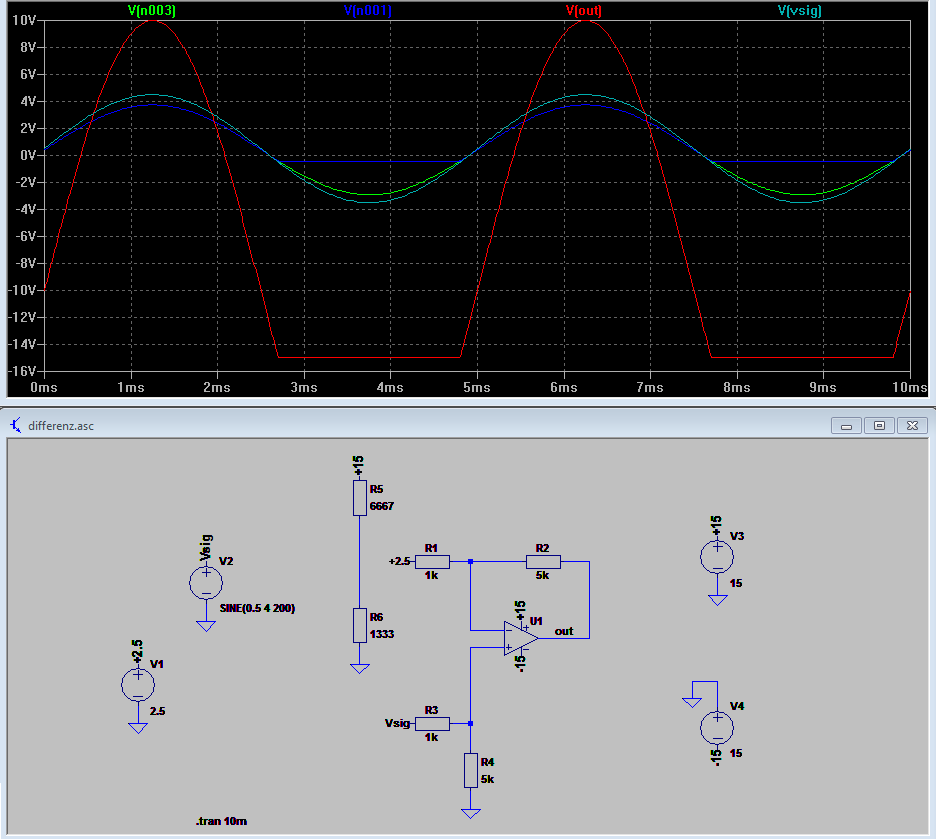The image size is (936, 839).
Task: Click the V(out) trace label
Action: (x=584, y=11)
